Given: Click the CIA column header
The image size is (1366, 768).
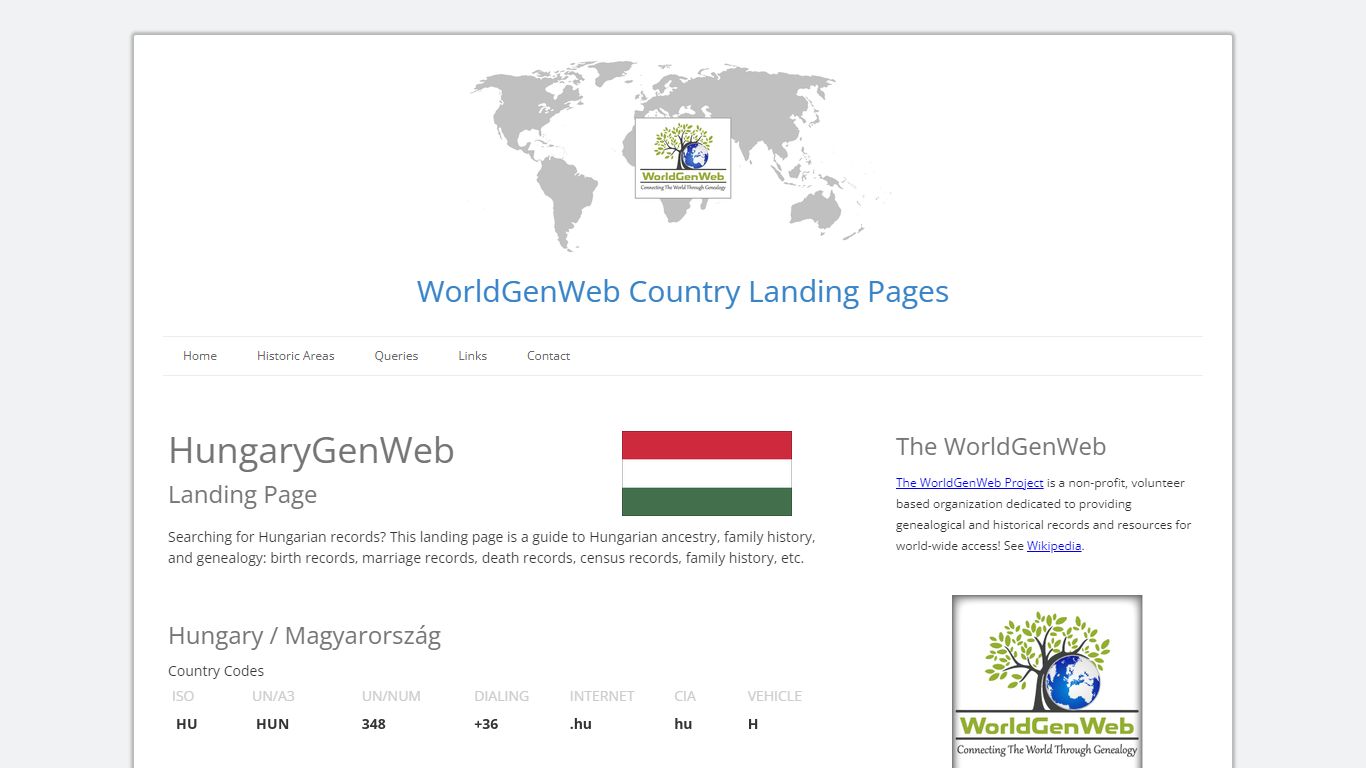Looking at the screenshot, I should click(x=684, y=696).
